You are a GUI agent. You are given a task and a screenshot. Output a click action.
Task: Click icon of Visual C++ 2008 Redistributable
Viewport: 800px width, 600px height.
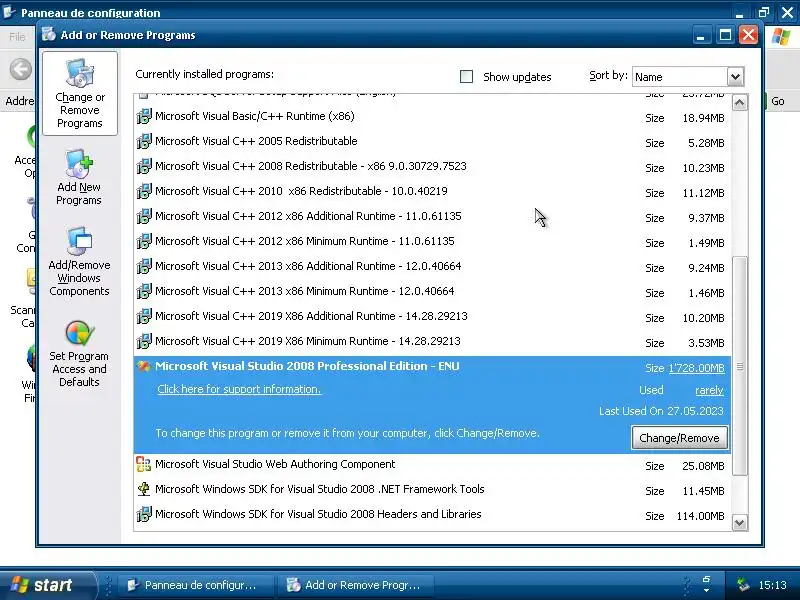[144, 166]
